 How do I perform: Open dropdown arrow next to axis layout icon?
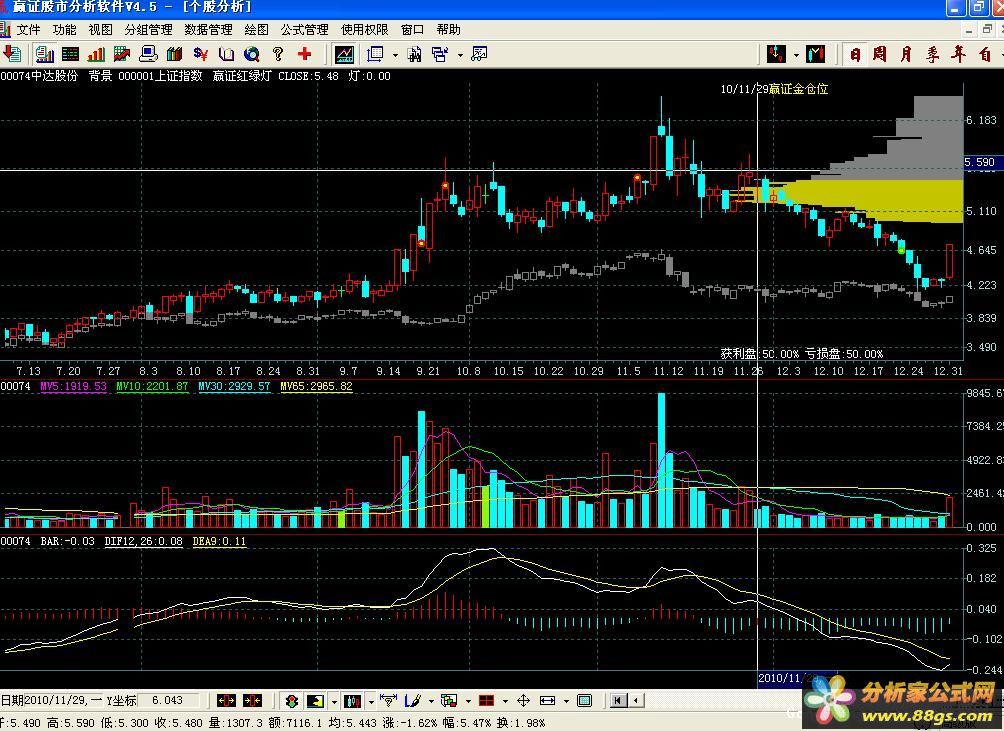click(x=394, y=55)
